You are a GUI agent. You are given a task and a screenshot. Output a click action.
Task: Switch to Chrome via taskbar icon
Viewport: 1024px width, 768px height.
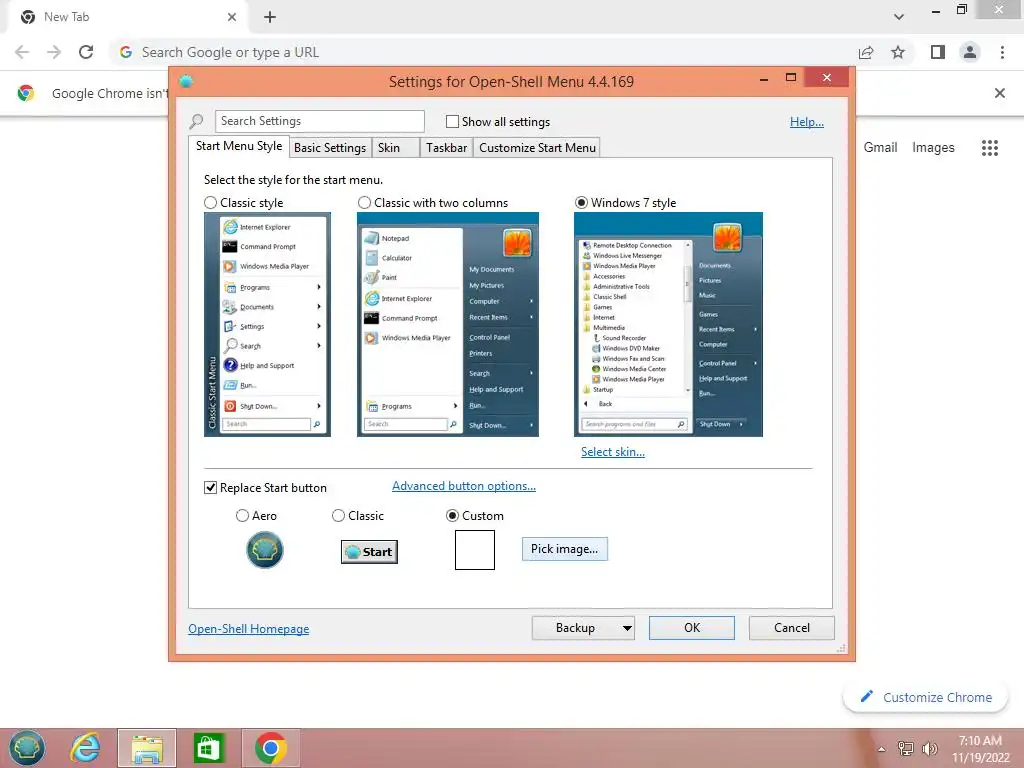pos(270,748)
